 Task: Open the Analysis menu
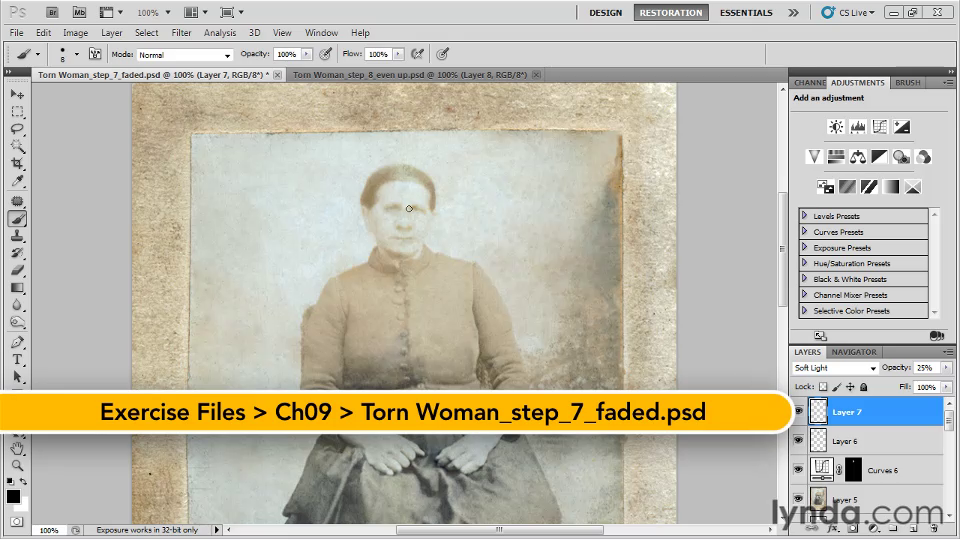click(x=220, y=32)
